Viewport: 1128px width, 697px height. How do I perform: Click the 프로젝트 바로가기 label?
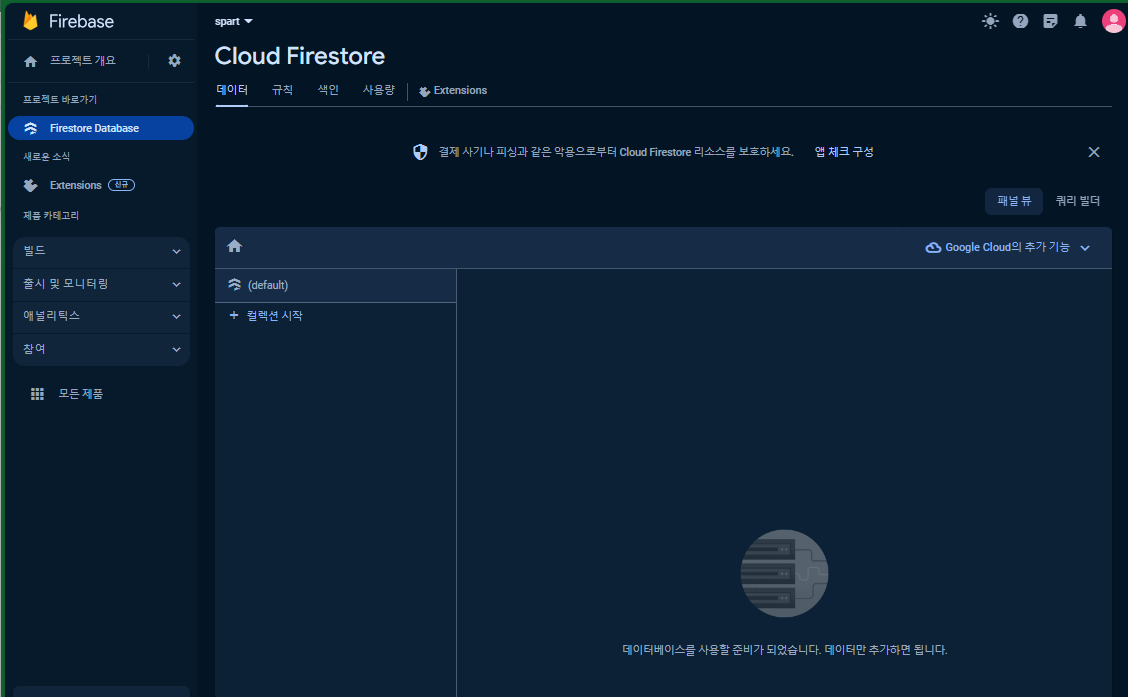(x=60, y=99)
